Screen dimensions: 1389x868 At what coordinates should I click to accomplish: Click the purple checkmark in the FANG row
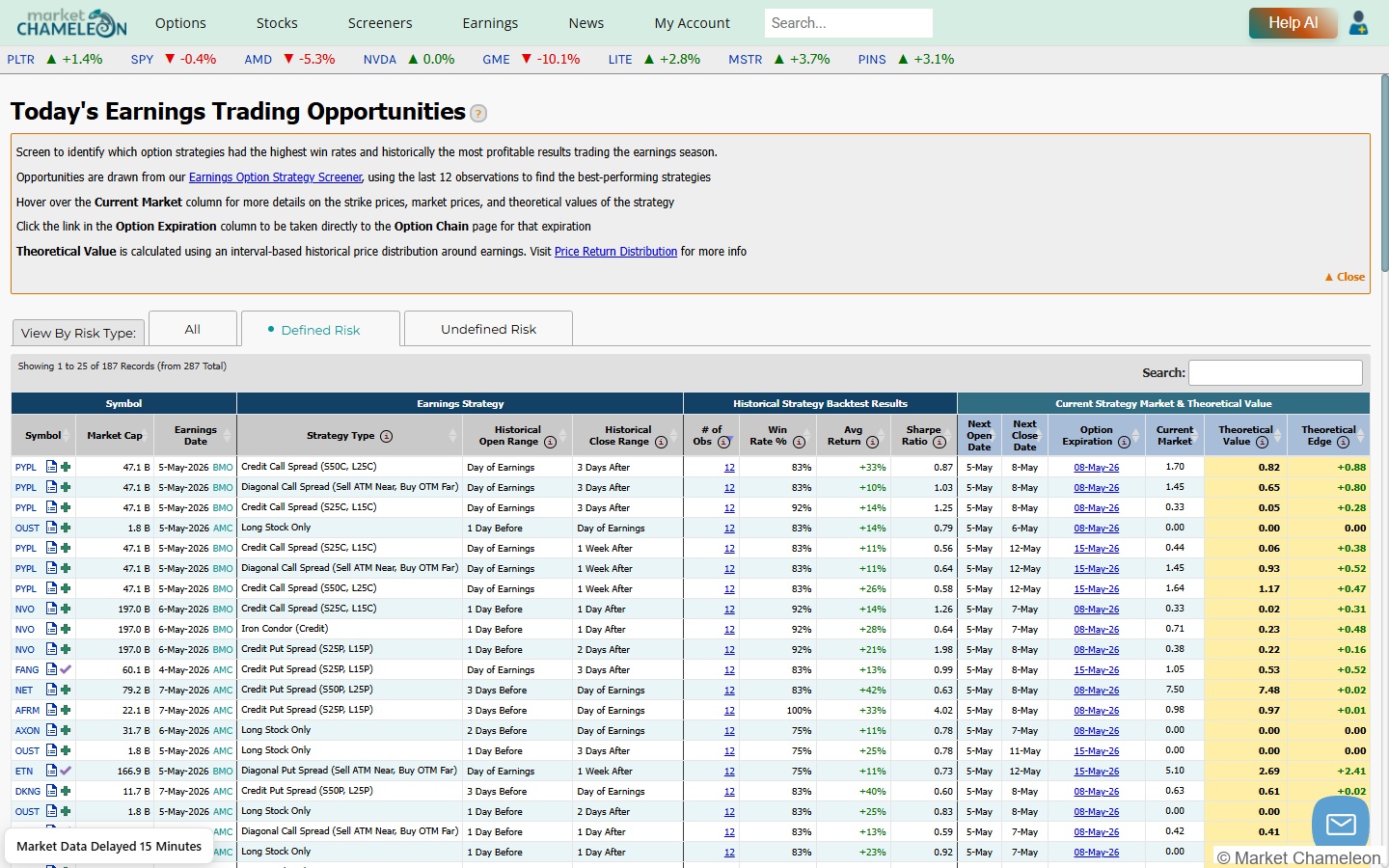(x=66, y=669)
